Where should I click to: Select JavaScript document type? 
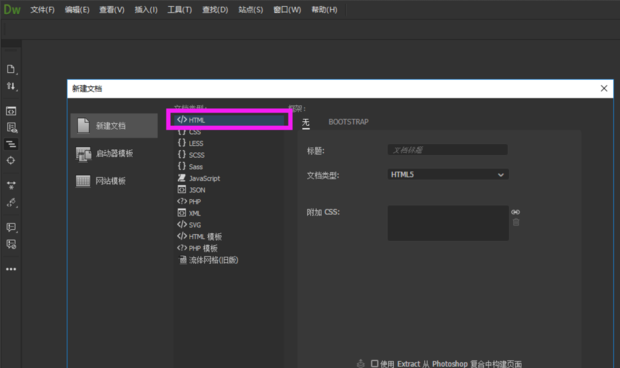229,178
